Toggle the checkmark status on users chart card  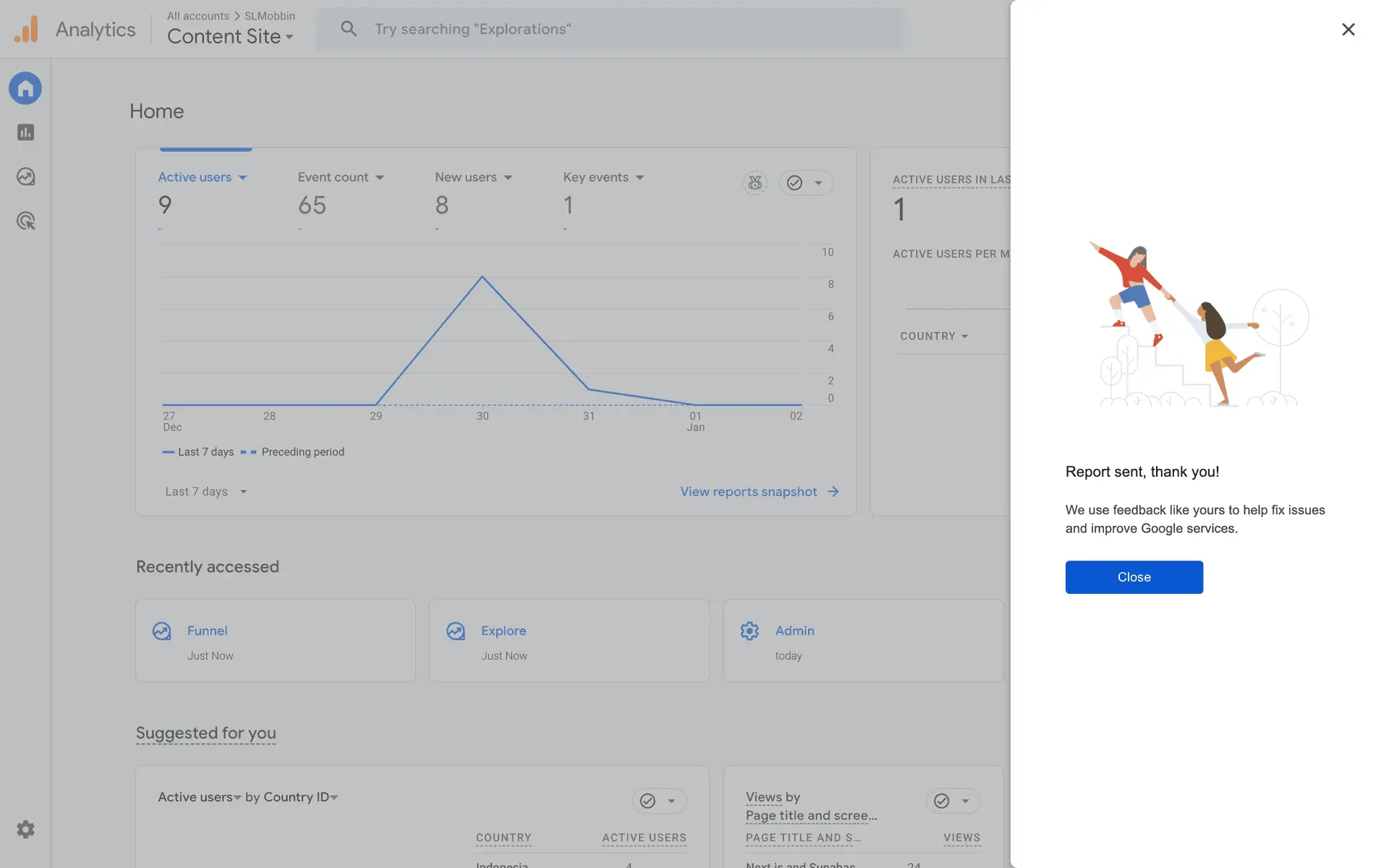pyautogui.click(x=794, y=183)
